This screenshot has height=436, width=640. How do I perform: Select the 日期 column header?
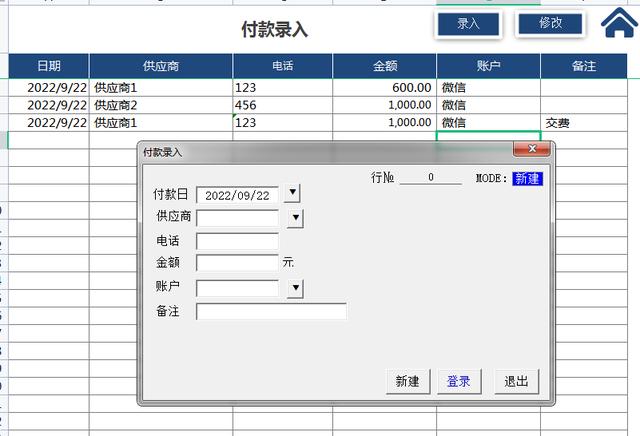click(49, 66)
